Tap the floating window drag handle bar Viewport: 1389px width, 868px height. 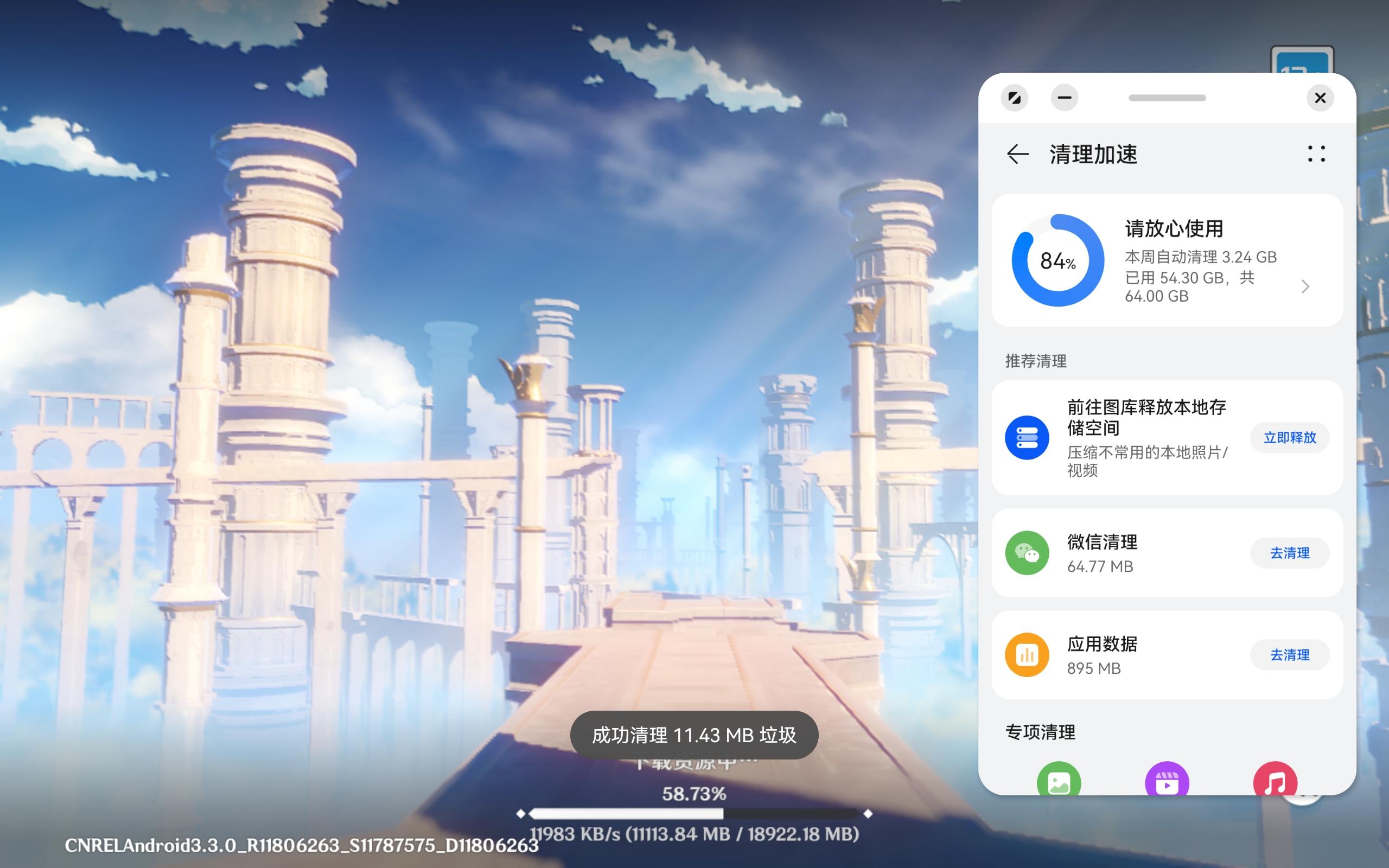[1167, 98]
